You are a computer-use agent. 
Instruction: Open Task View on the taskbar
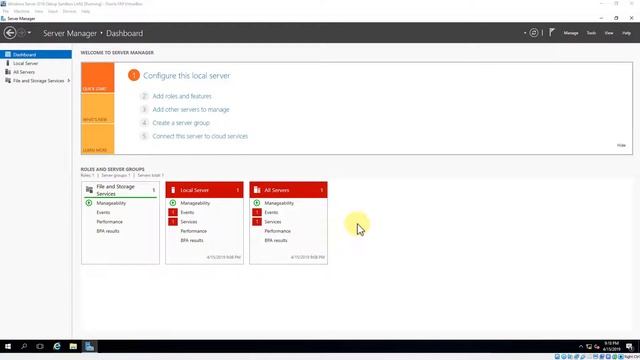40,347
